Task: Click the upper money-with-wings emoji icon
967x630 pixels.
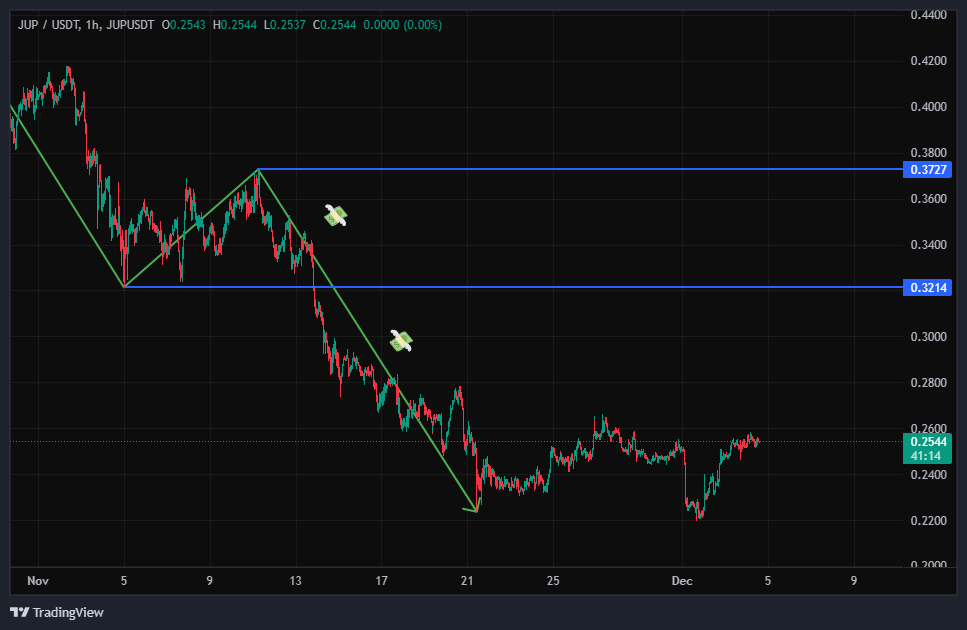Action: pyautogui.click(x=336, y=215)
